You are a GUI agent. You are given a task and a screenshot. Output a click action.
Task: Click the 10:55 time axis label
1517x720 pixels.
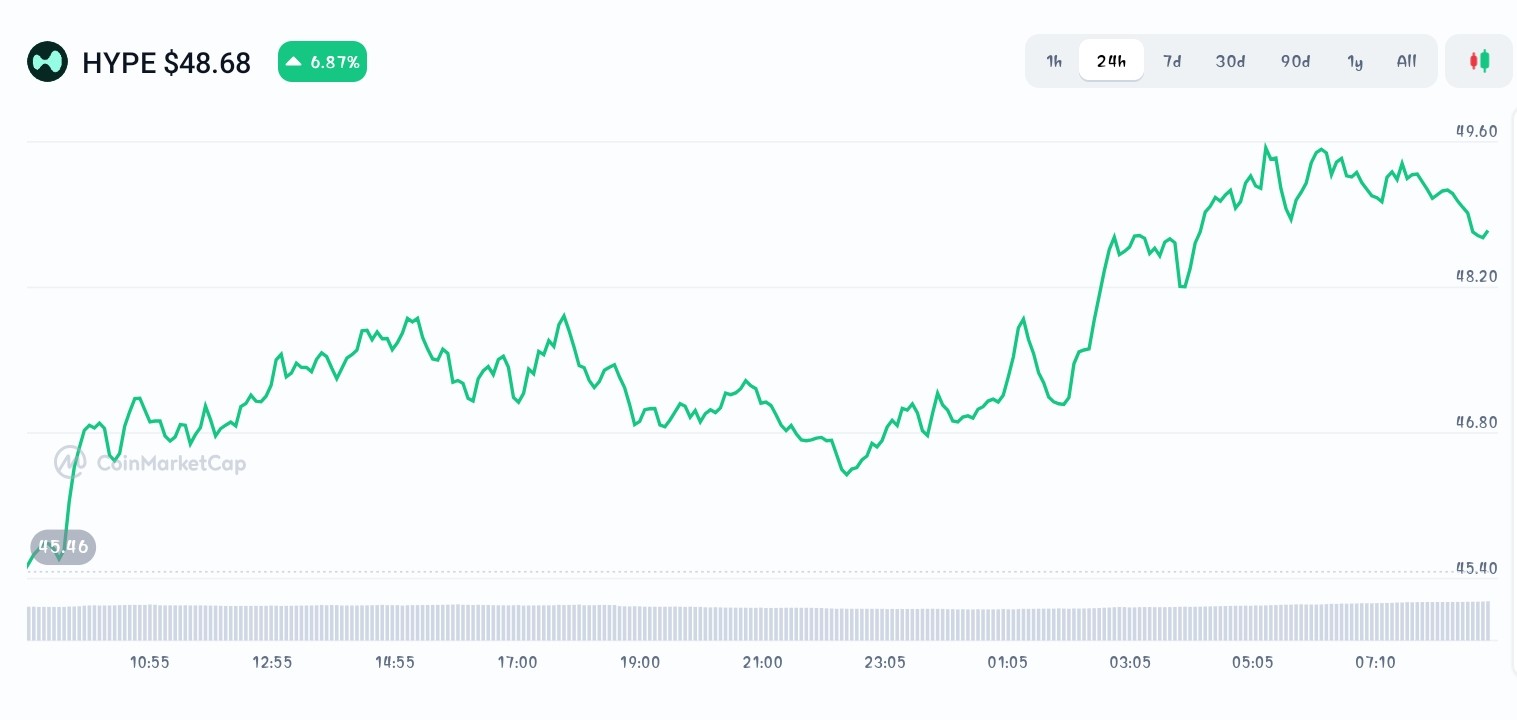150,662
